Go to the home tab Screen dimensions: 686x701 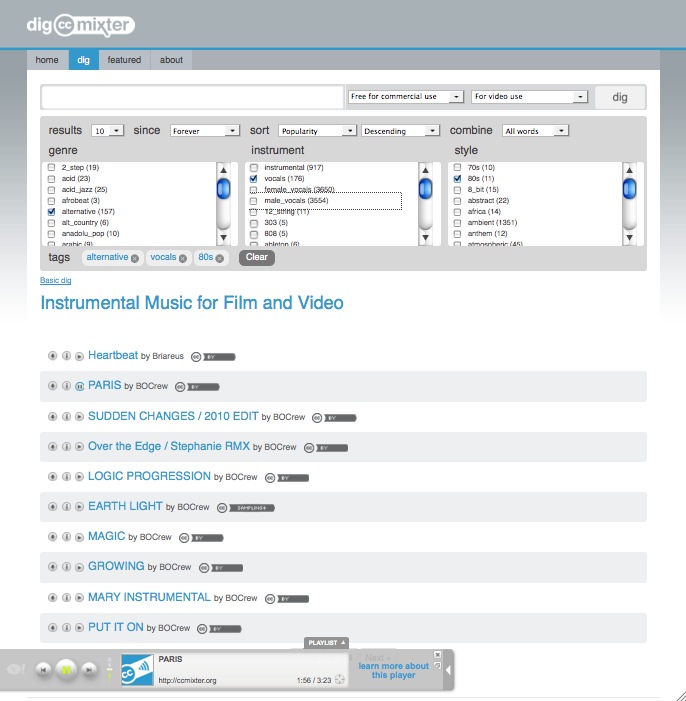[x=47, y=60]
